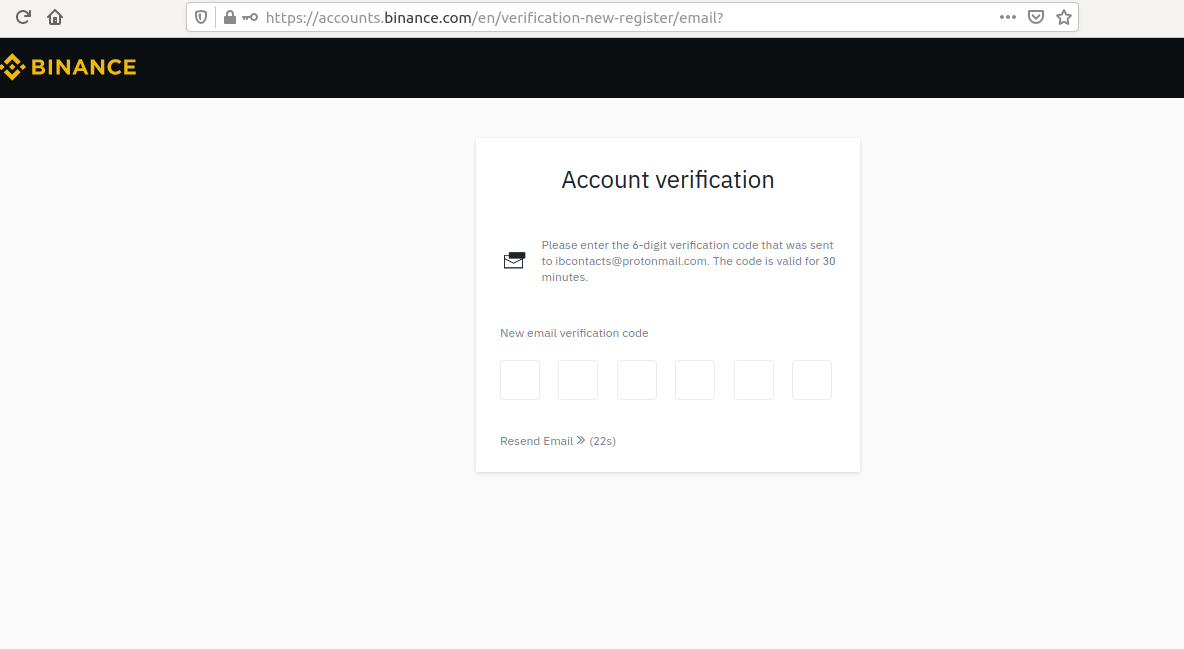
Task: Click the Binance logo
Action: 68,68
